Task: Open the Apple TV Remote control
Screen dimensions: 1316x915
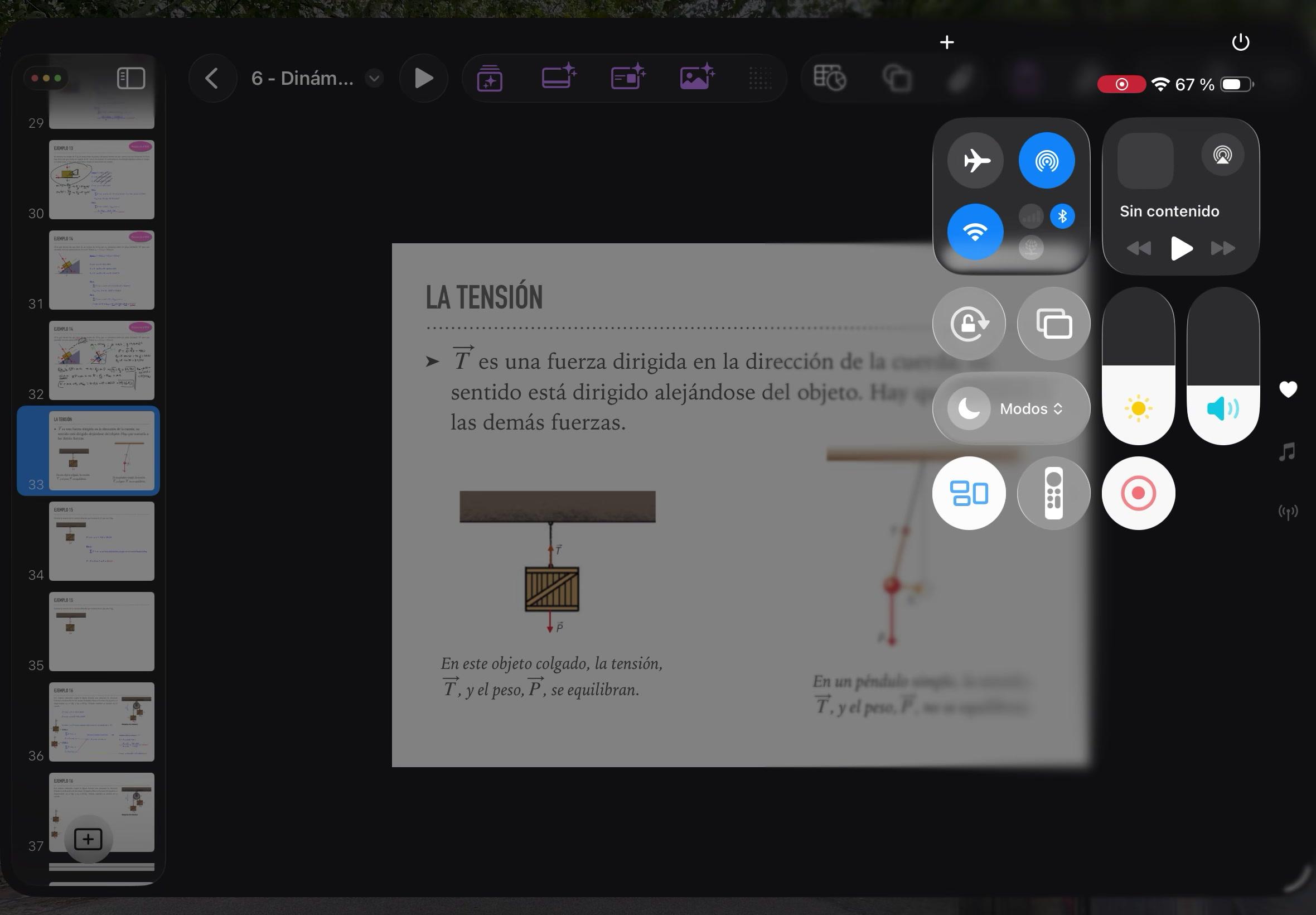Action: (x=1053, y=493)
